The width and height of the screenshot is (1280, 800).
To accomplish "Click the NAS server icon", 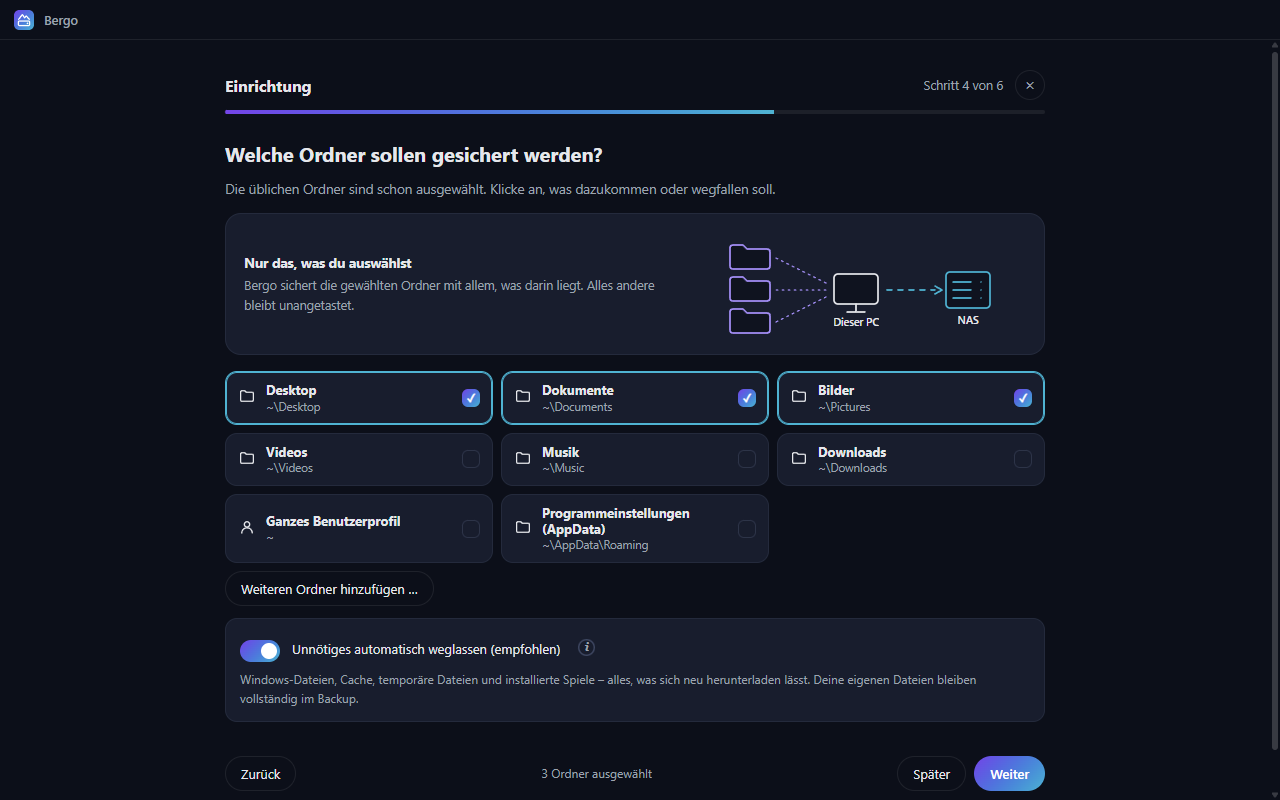I will tap(968, 290).
